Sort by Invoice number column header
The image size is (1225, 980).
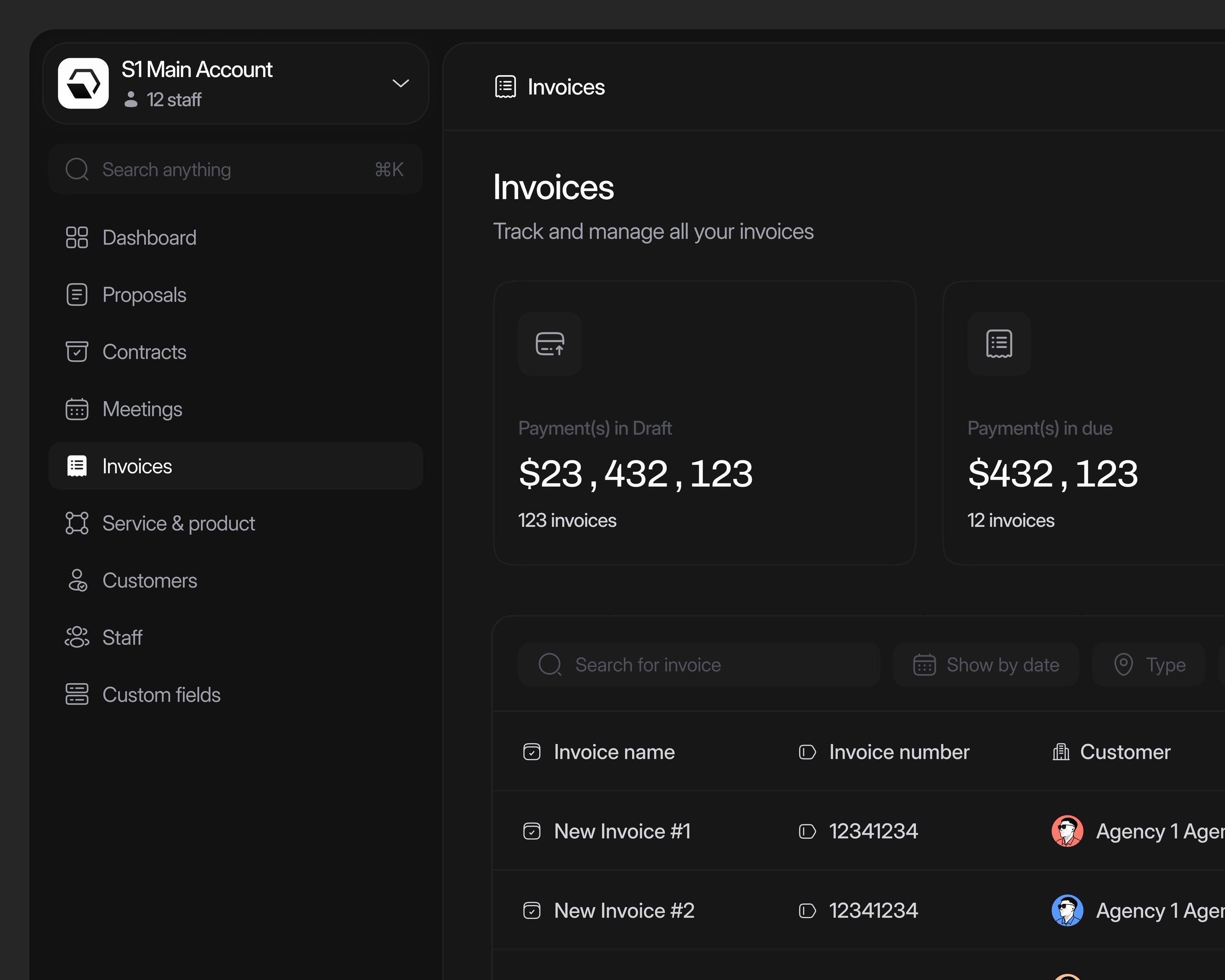pyautogui.click(x=899, y=752)
